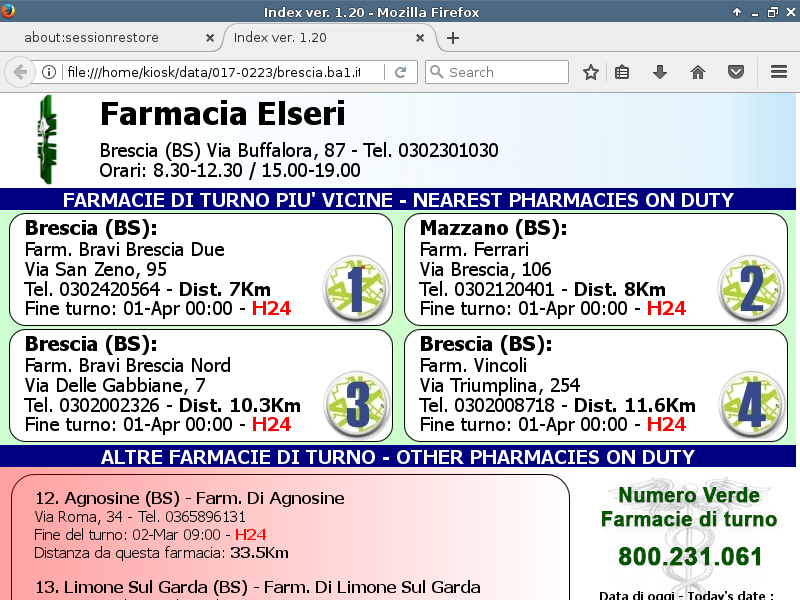Viewport: 800px width, 600px height.
Task: Show bookmarks list icon in toolbar
Action: point(622,72)
